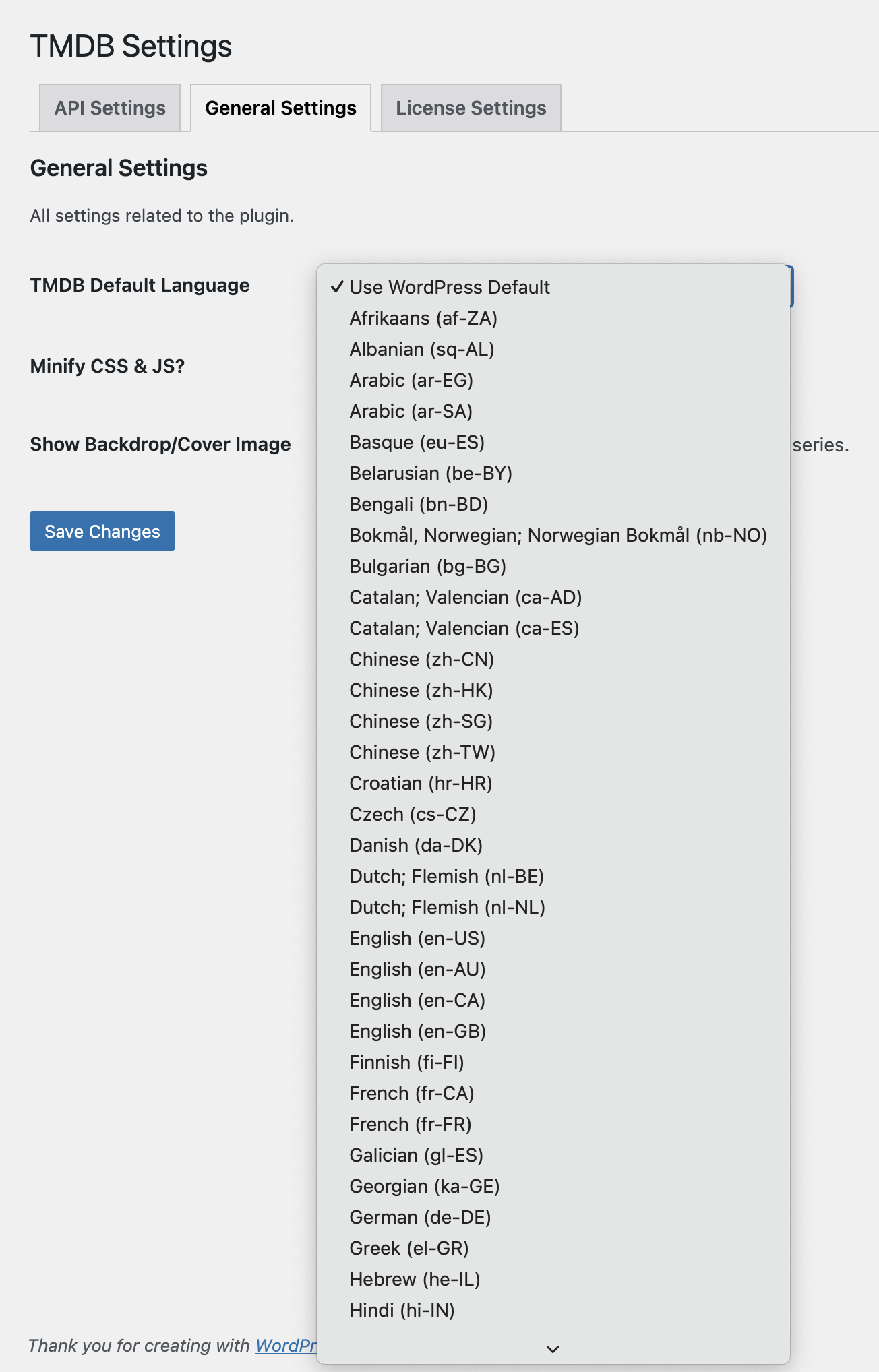Choose Afrikaans (af-ZA) from the language list

553,318
